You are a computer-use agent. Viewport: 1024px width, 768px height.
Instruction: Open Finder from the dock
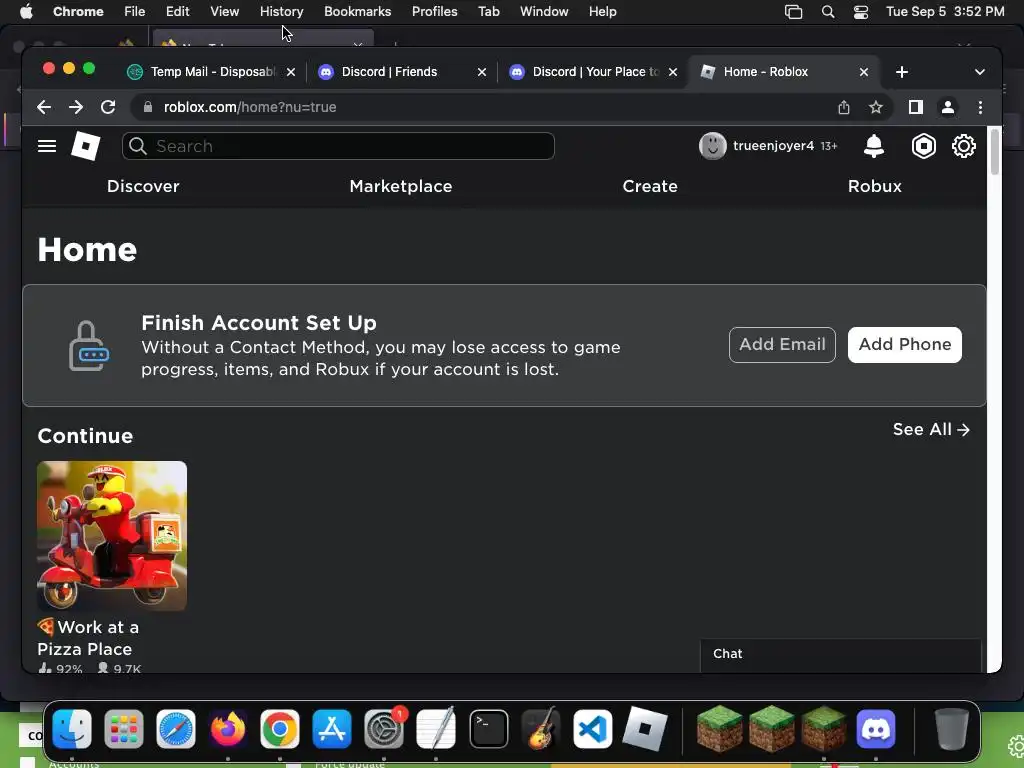(72, 729)
